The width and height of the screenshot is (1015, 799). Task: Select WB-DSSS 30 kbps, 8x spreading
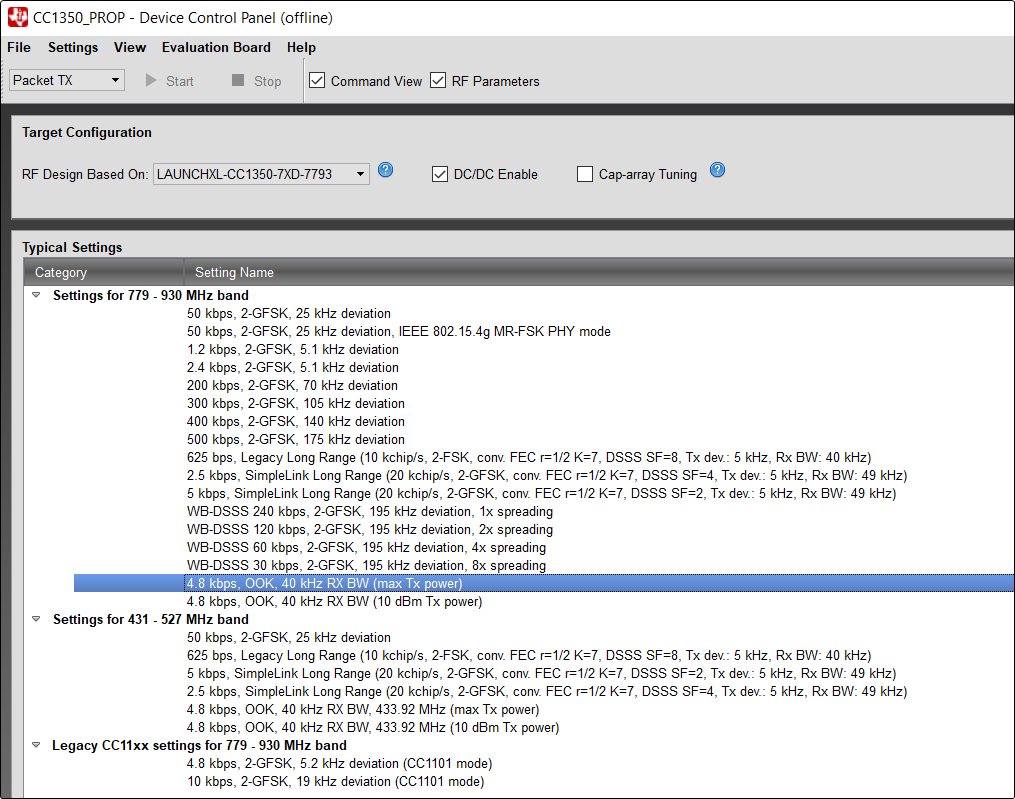tap(366, 566)
